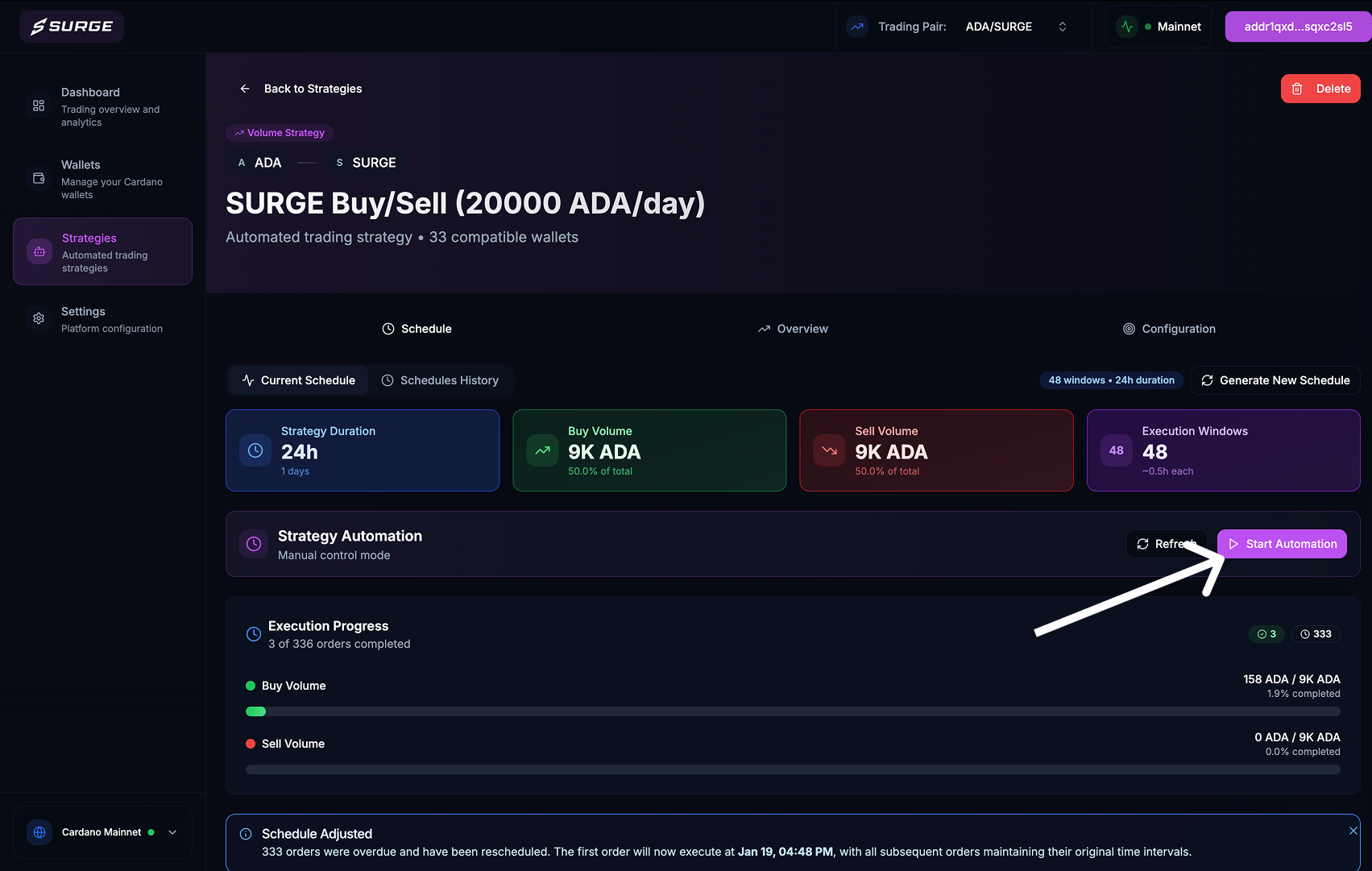Click the Dashboard grid icon in sidebar

[39, 106]
